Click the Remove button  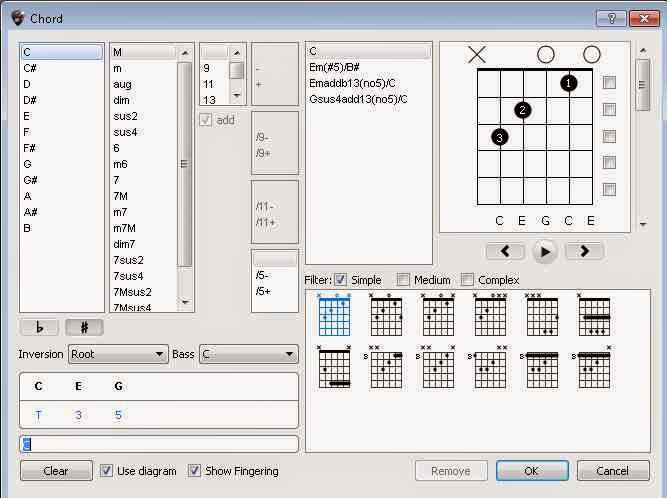click(x=451, y=471)
